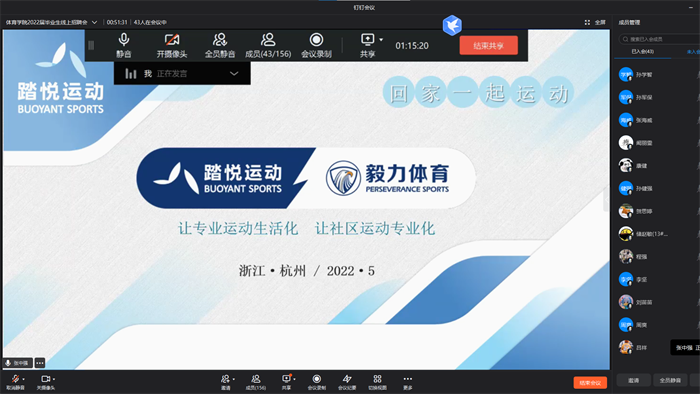Click the search joined members input field

[660, 39]
